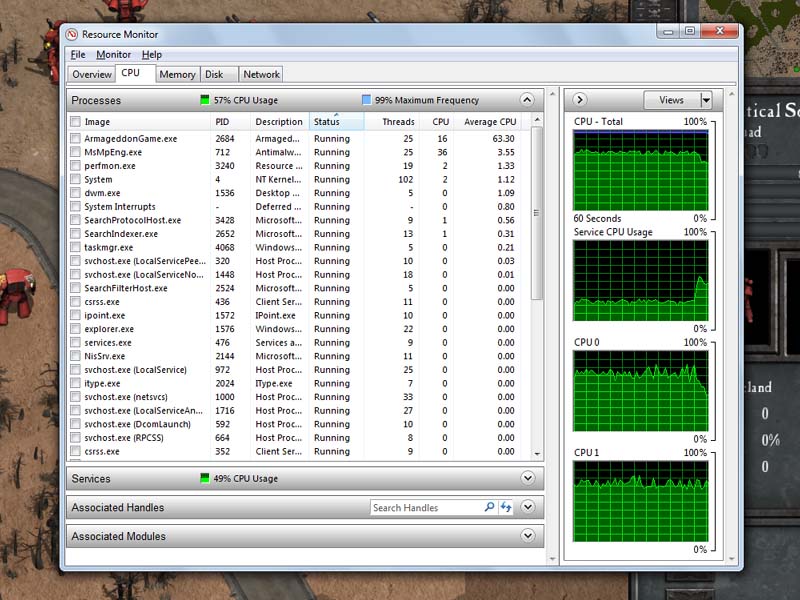Click the CPU - Total usage graph

coord(641,170)
